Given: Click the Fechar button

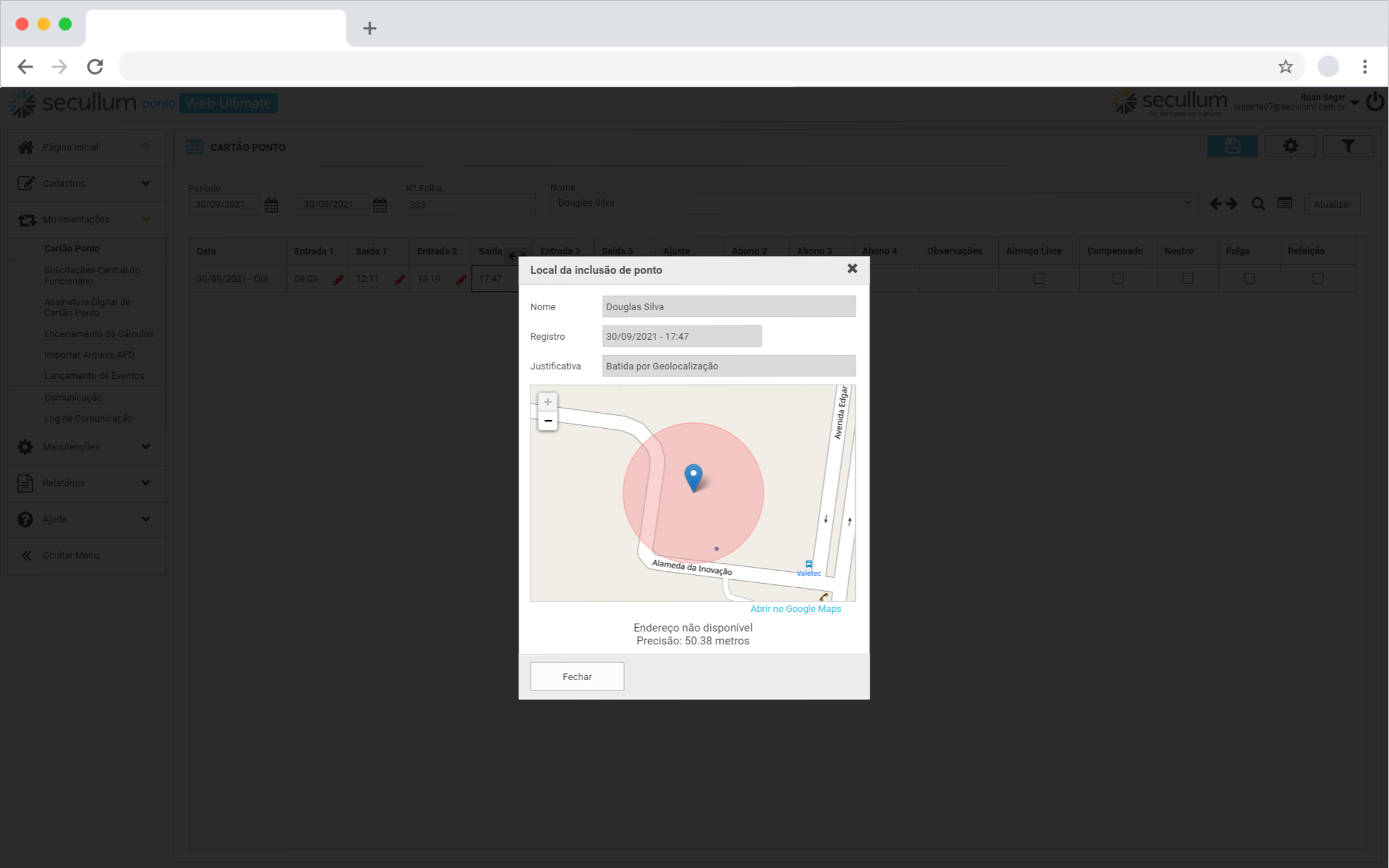Looking at the screenshot, I should click(577, 676).
